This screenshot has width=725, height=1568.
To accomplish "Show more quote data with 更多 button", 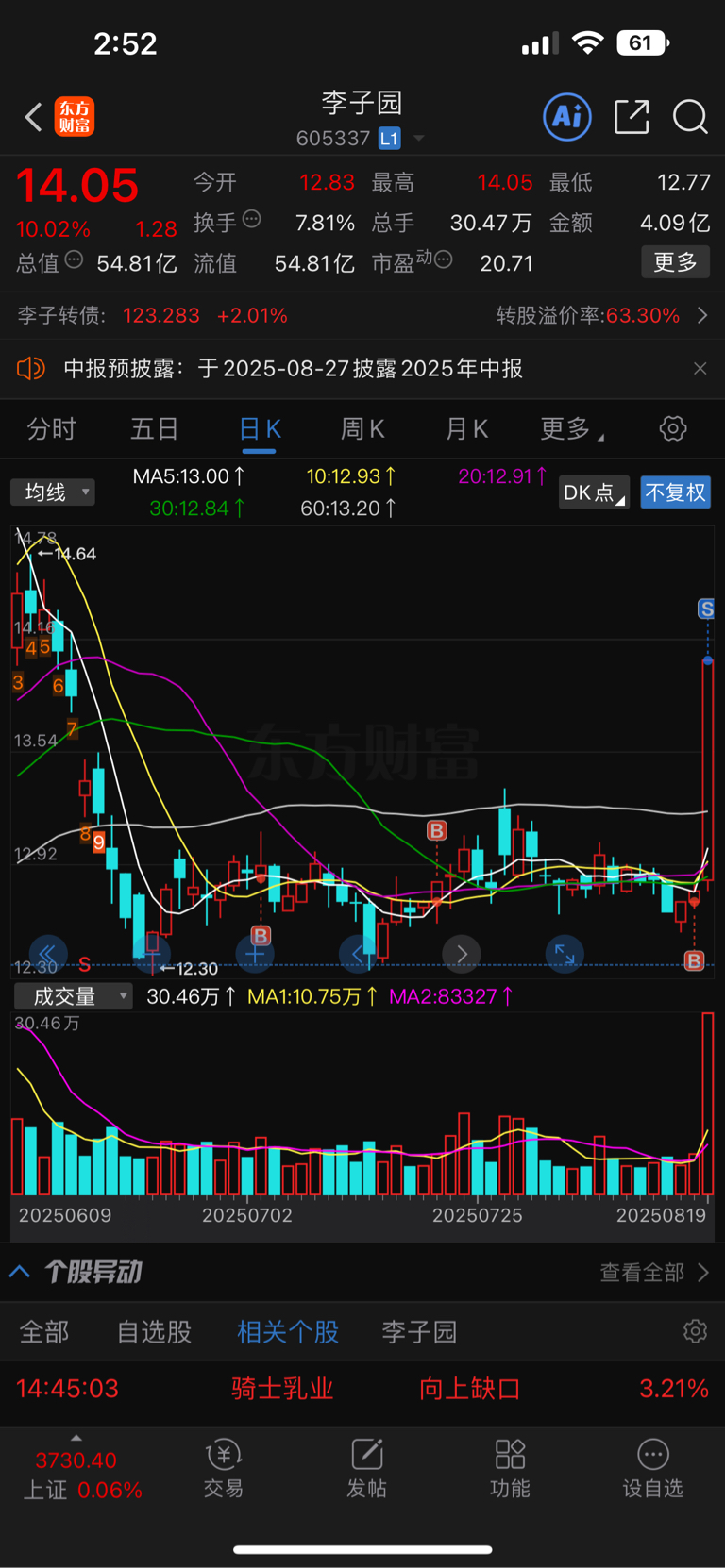I will 675,261.
